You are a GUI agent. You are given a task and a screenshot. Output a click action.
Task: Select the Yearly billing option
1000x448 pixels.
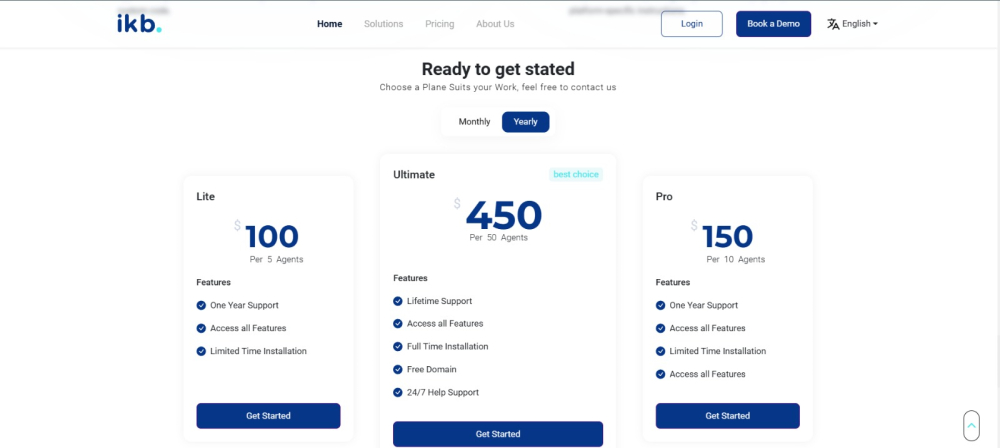(x=525, y=122)
